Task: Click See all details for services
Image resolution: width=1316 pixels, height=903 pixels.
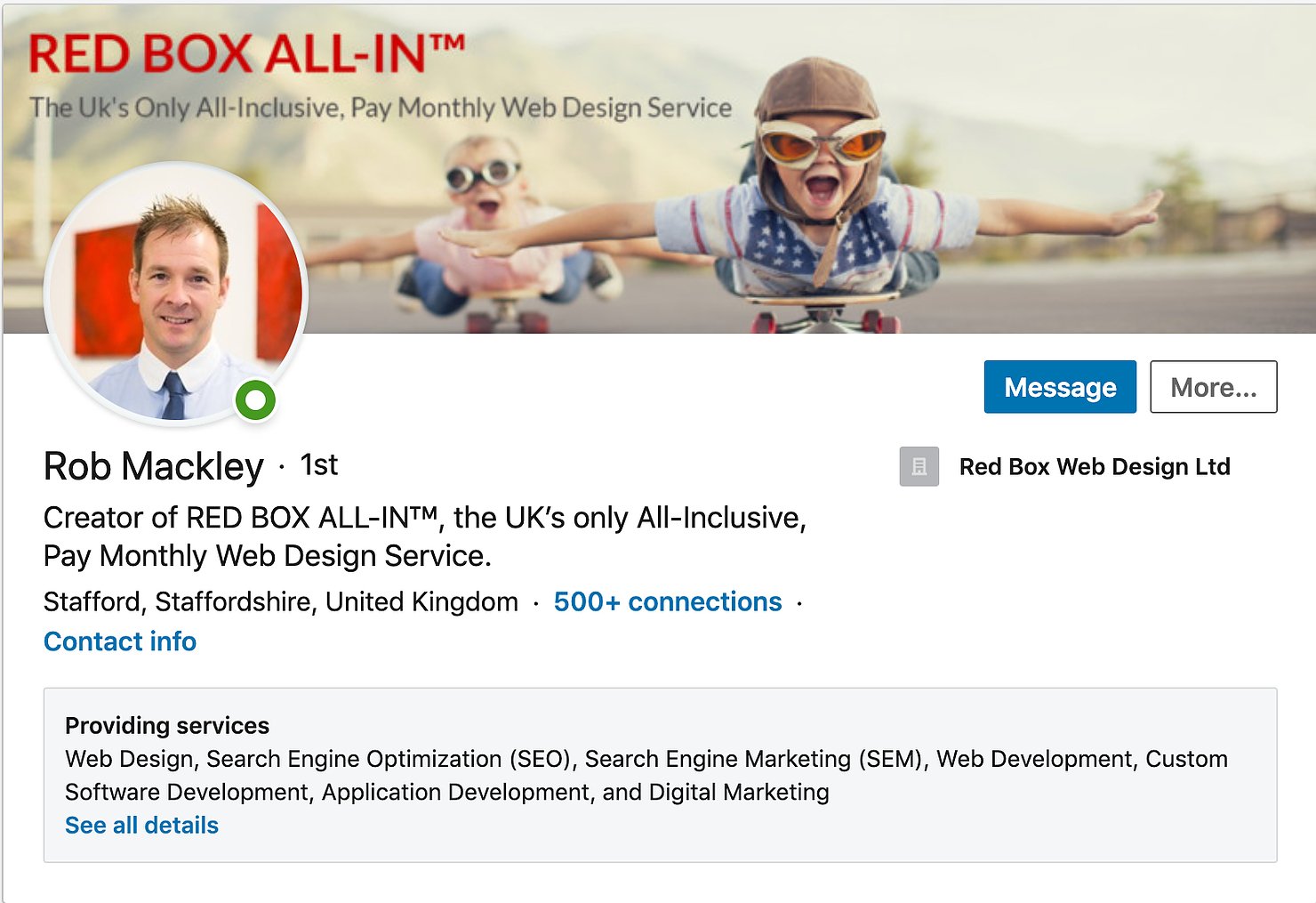Action: pos(141,826)
